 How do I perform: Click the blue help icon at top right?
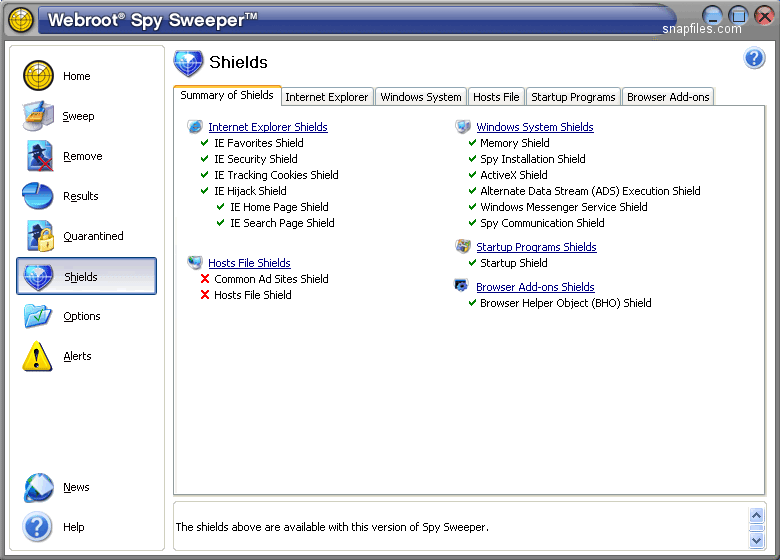[x=754, y=58]
